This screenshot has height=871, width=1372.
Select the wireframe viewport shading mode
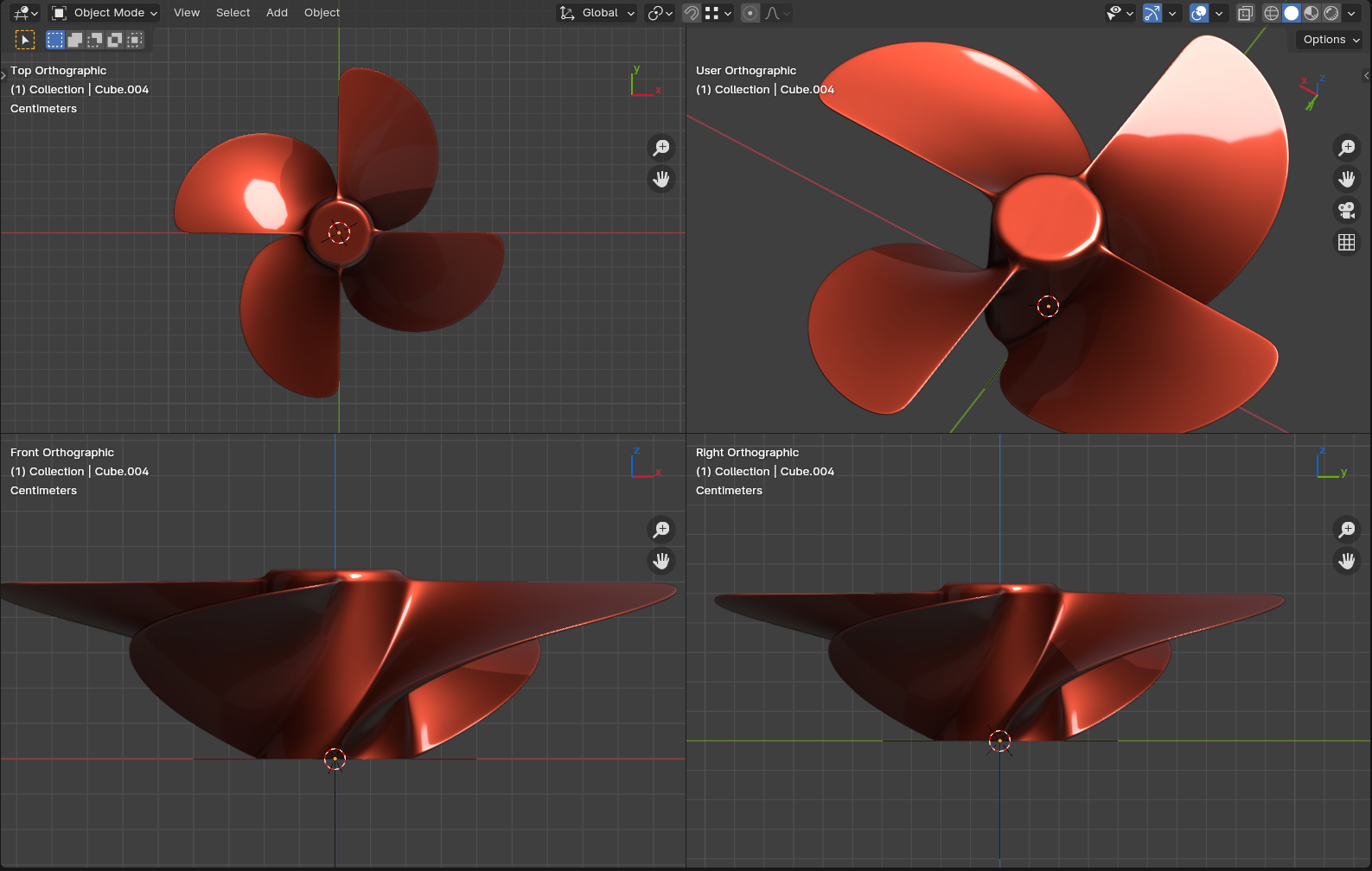point(1271,13)
